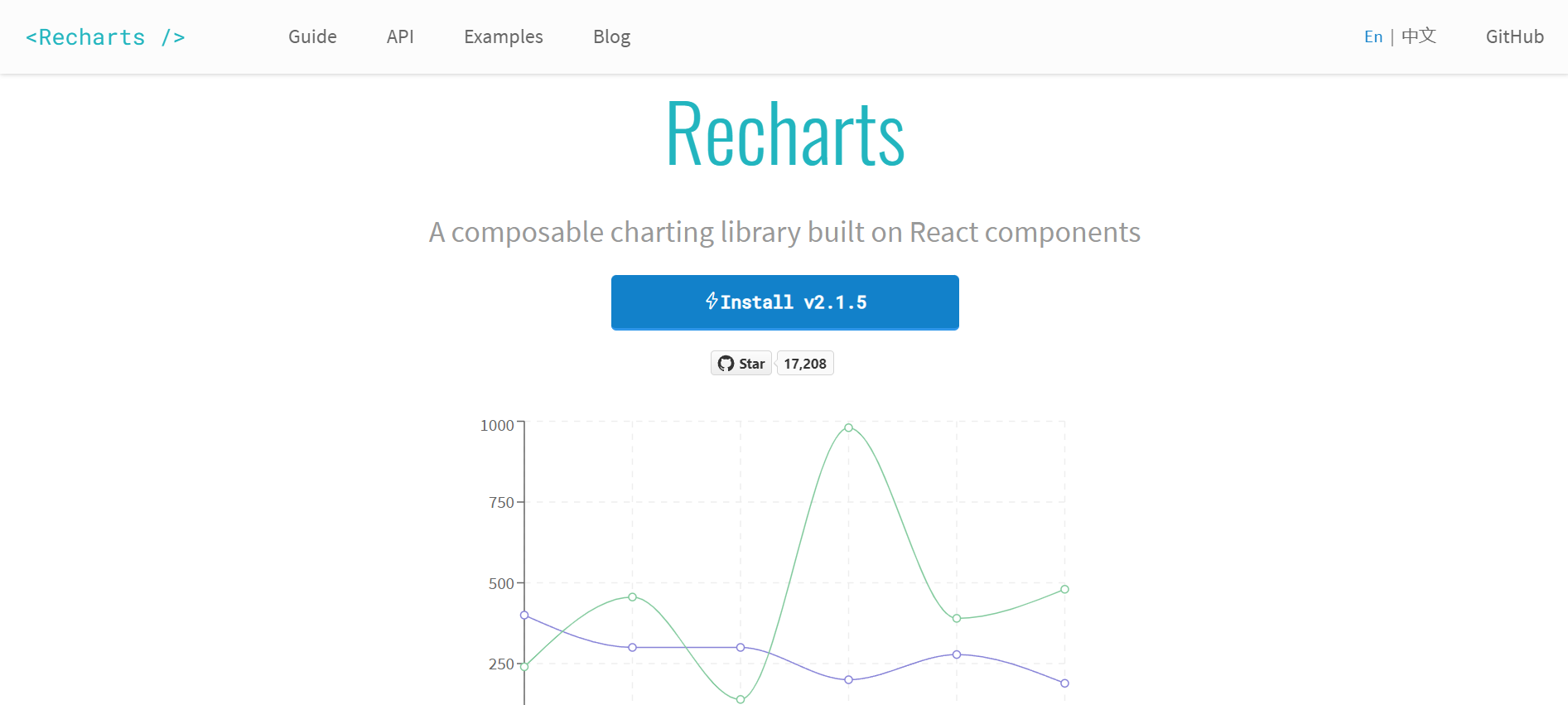Open the Guide menu item
The width and height of the screenshot is (1568, 705).
[312, 37]
